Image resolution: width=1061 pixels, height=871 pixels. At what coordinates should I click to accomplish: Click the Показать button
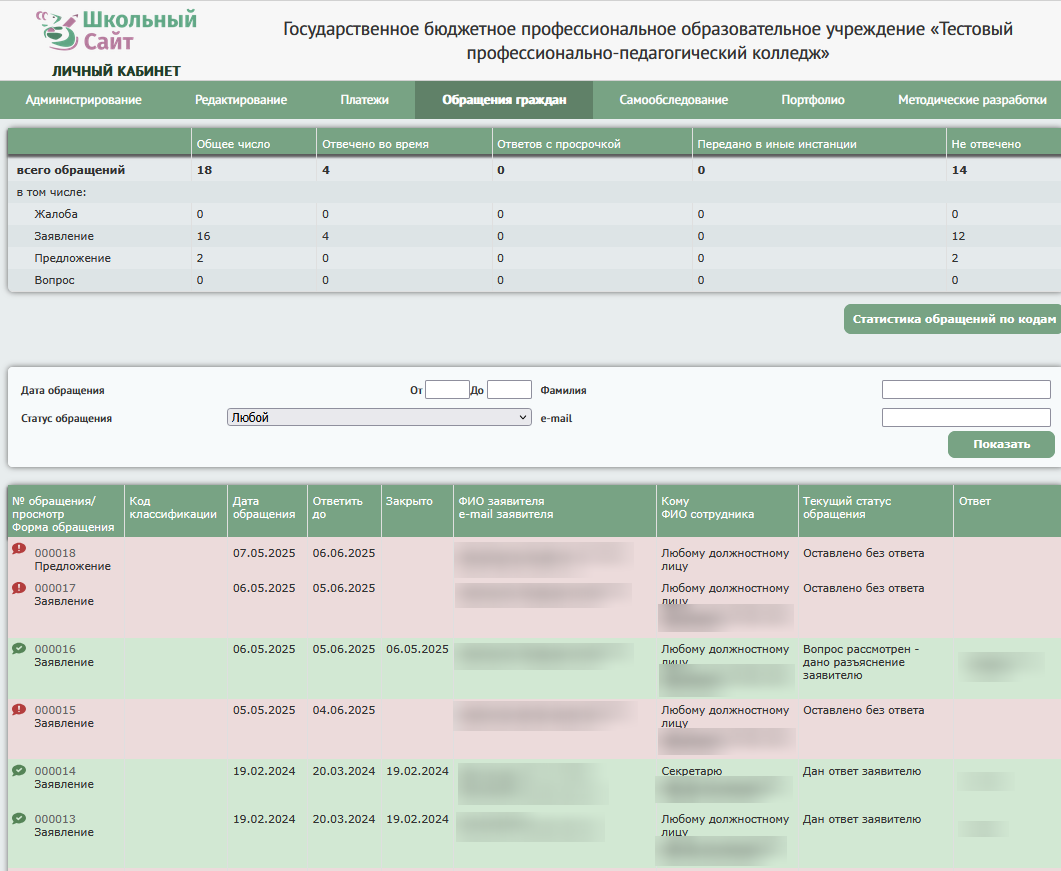pyautogui.click(x=1001, y=444)
